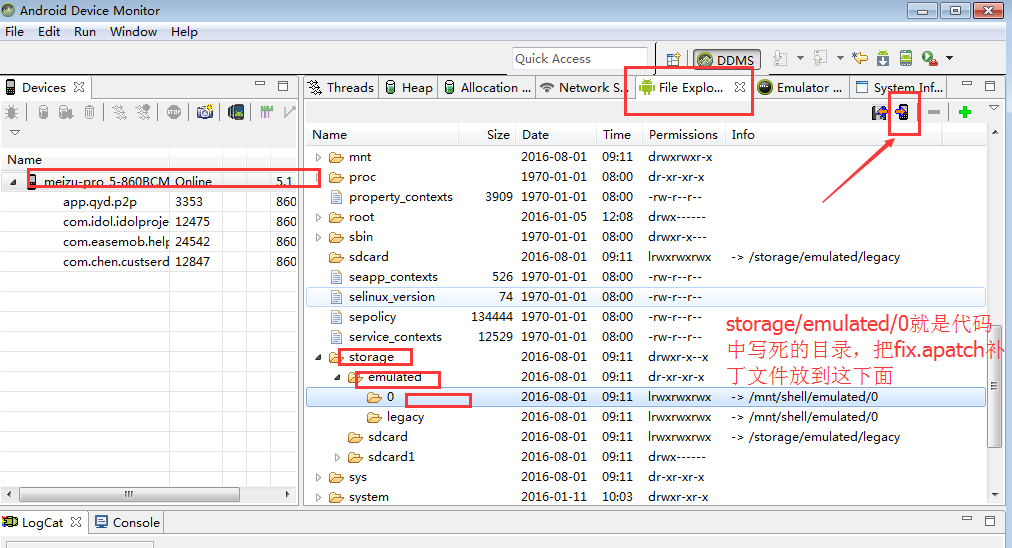Expand the sbin folder
1012x548 pixels.
(318, 237)
